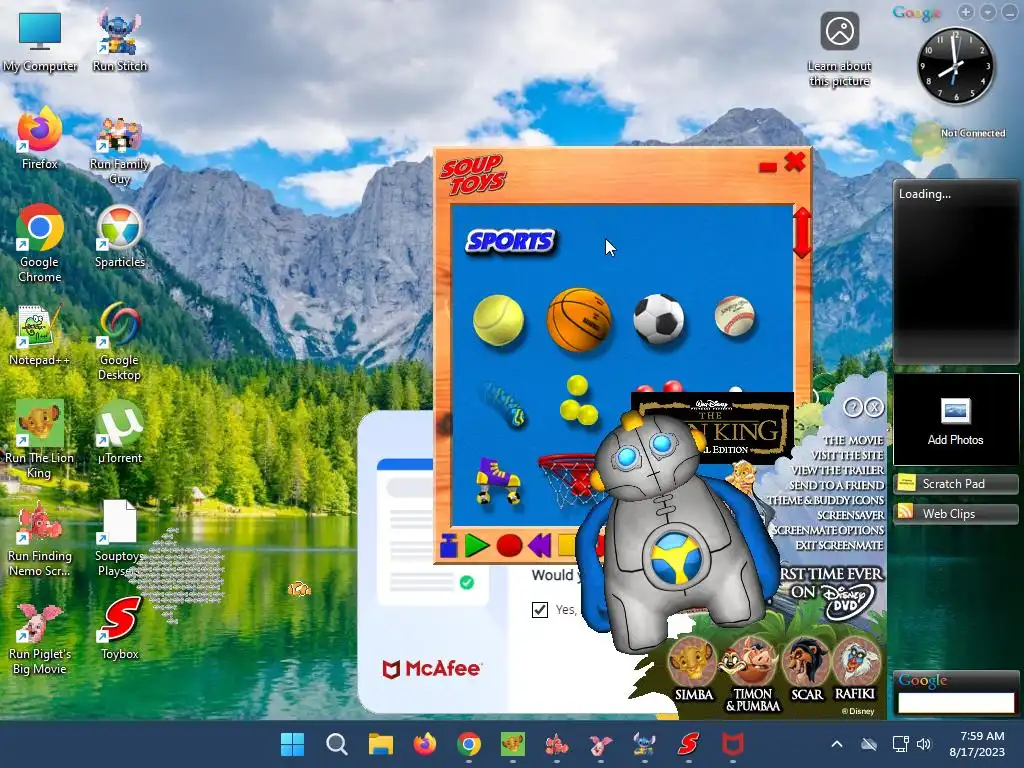Image resolution: width=1024 pixels, height=768 pixels.
Task: Click the Google search box in the sidebar
Action: (x=955, y=703)
